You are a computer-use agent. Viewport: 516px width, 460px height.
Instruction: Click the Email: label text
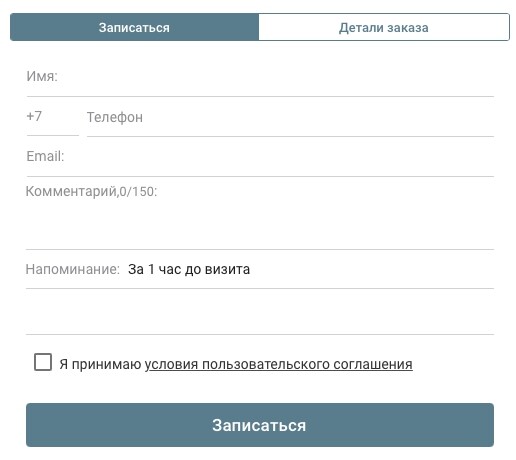(45, 156)
